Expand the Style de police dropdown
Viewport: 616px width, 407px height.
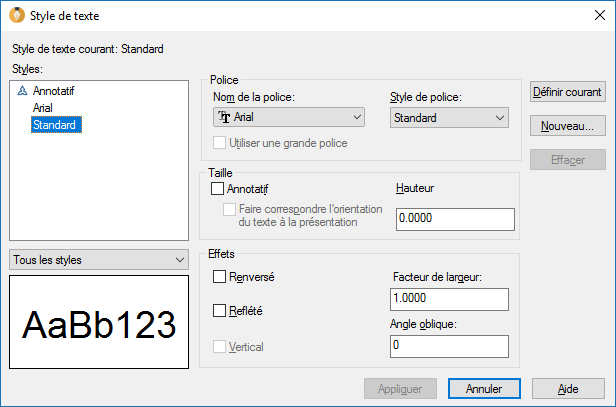450,118
